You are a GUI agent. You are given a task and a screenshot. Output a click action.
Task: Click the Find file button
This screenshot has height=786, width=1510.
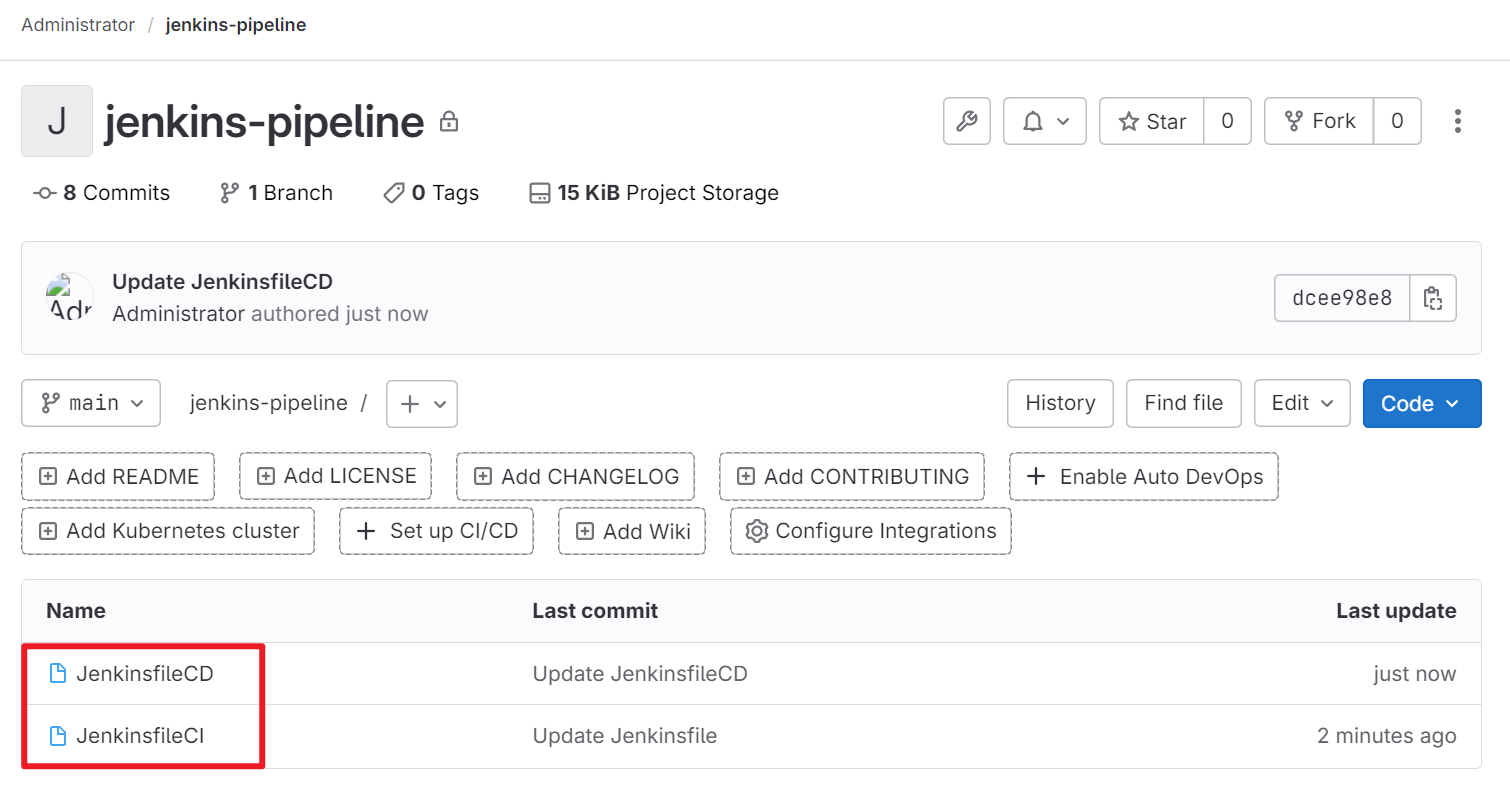click(1184, 403)
